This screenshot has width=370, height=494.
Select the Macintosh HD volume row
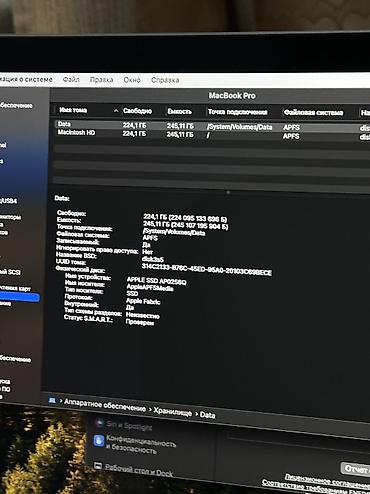pyautogui.click(x=211, y=135)
